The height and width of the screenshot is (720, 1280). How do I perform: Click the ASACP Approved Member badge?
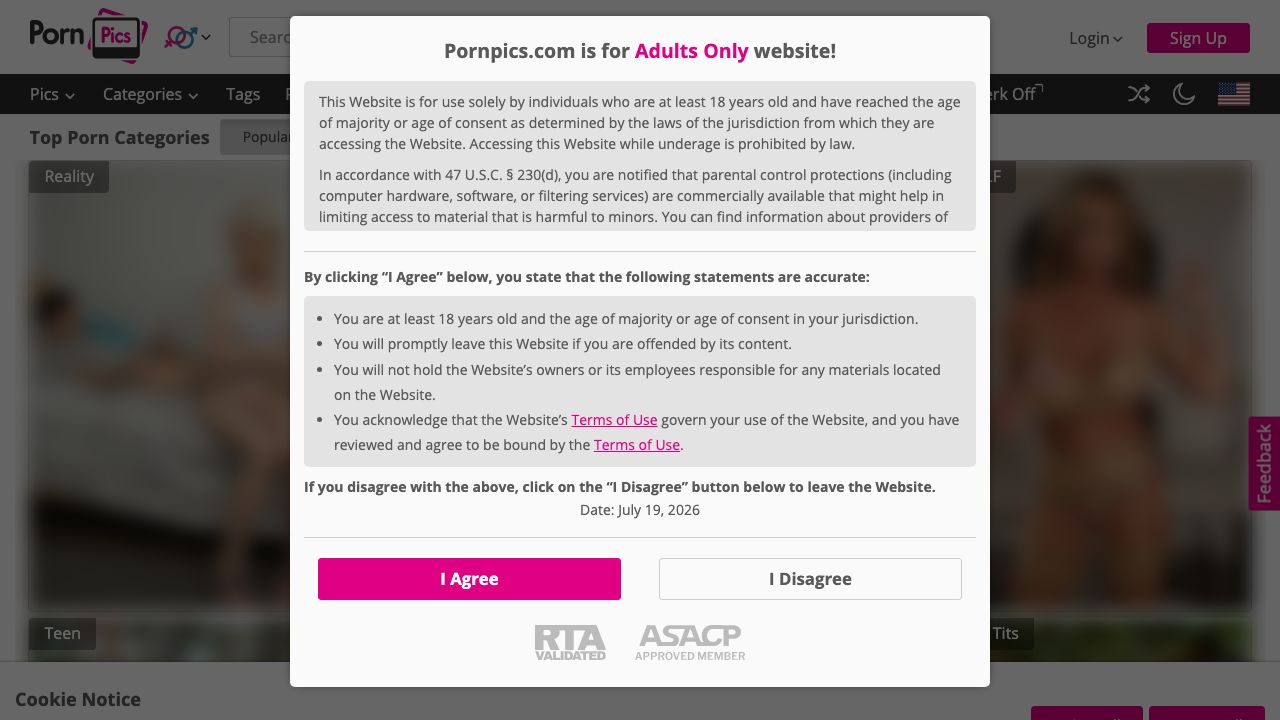click(690, 643)
